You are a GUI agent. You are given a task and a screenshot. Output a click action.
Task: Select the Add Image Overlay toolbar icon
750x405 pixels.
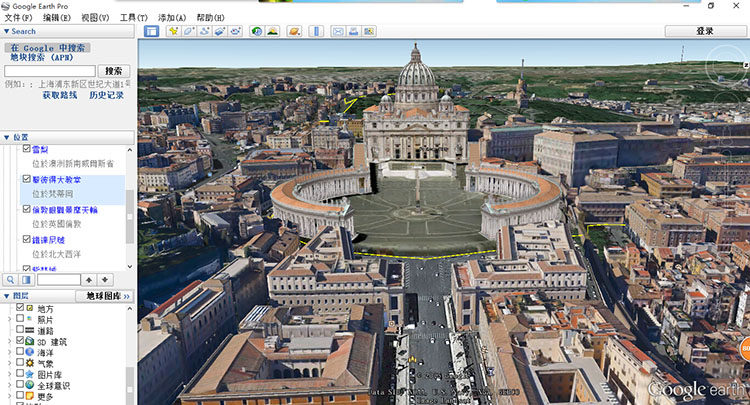point(220,31)
